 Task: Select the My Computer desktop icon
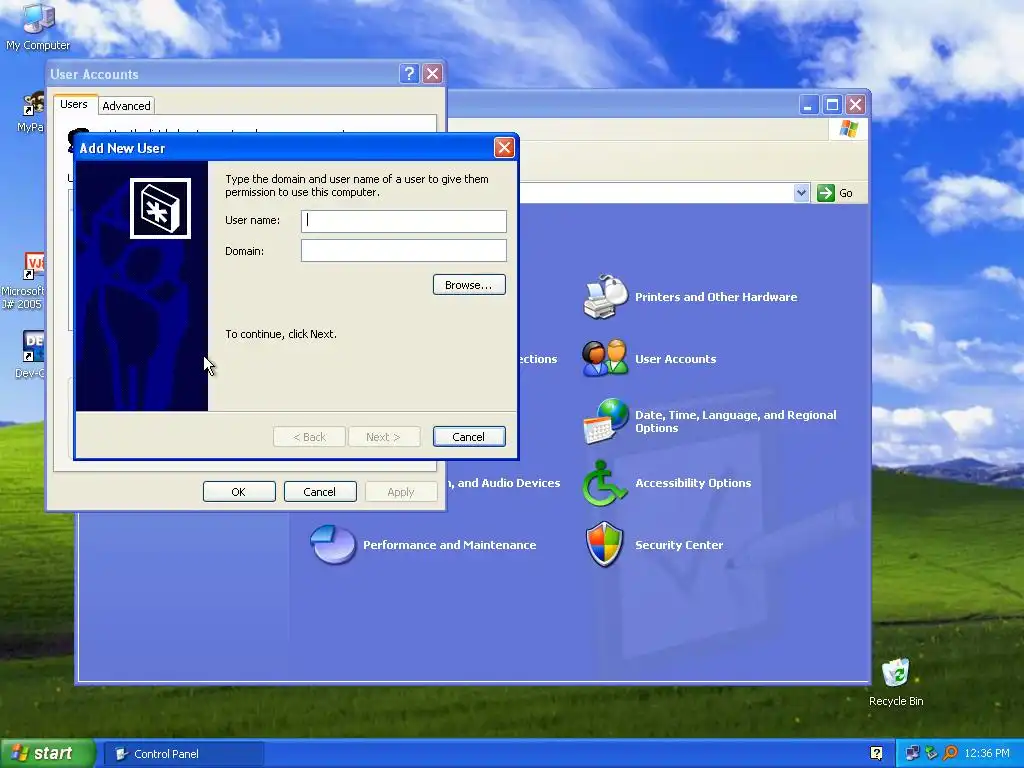pyautogui.click(x=38, y=26)
